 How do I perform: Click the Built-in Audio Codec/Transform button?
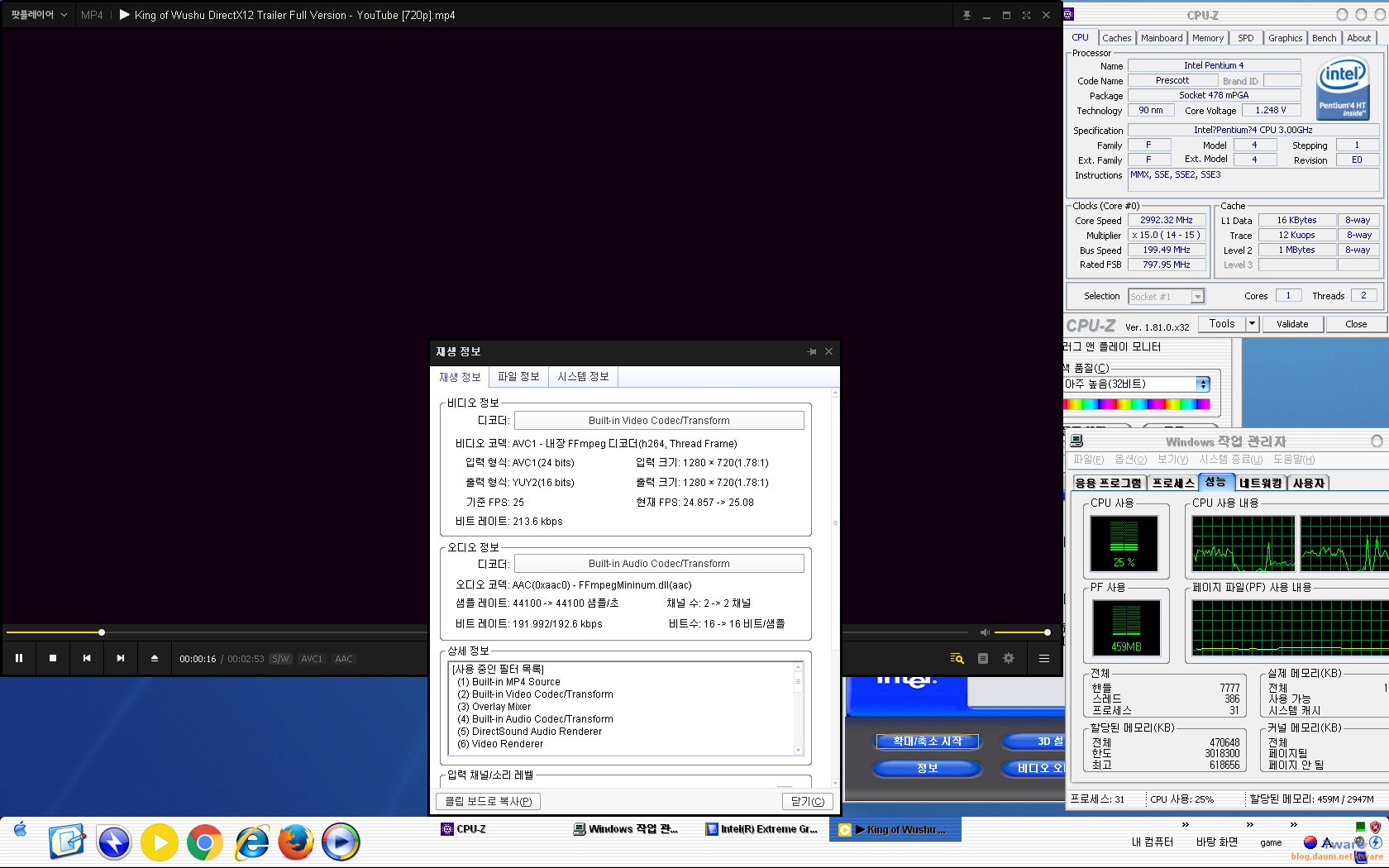click(659, 564)
